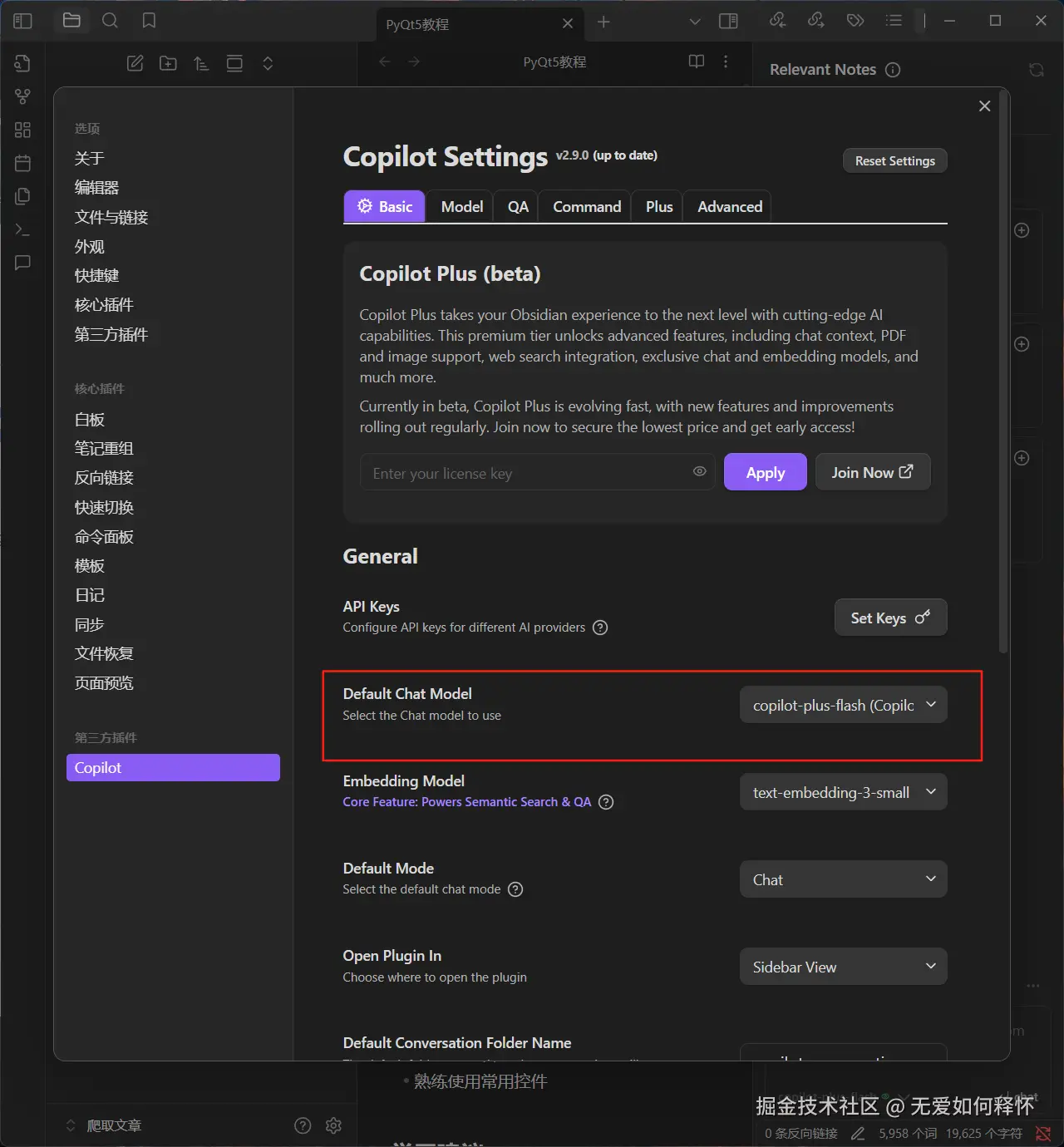Open canvas grid icon in left ribbon
The height and width of the screenshot is (1147, 1064).
coord(22,130)
